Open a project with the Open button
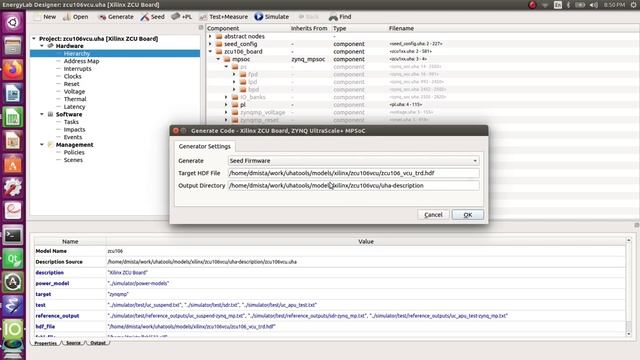This screenshot has width=640, height=360. coord(76,17)
